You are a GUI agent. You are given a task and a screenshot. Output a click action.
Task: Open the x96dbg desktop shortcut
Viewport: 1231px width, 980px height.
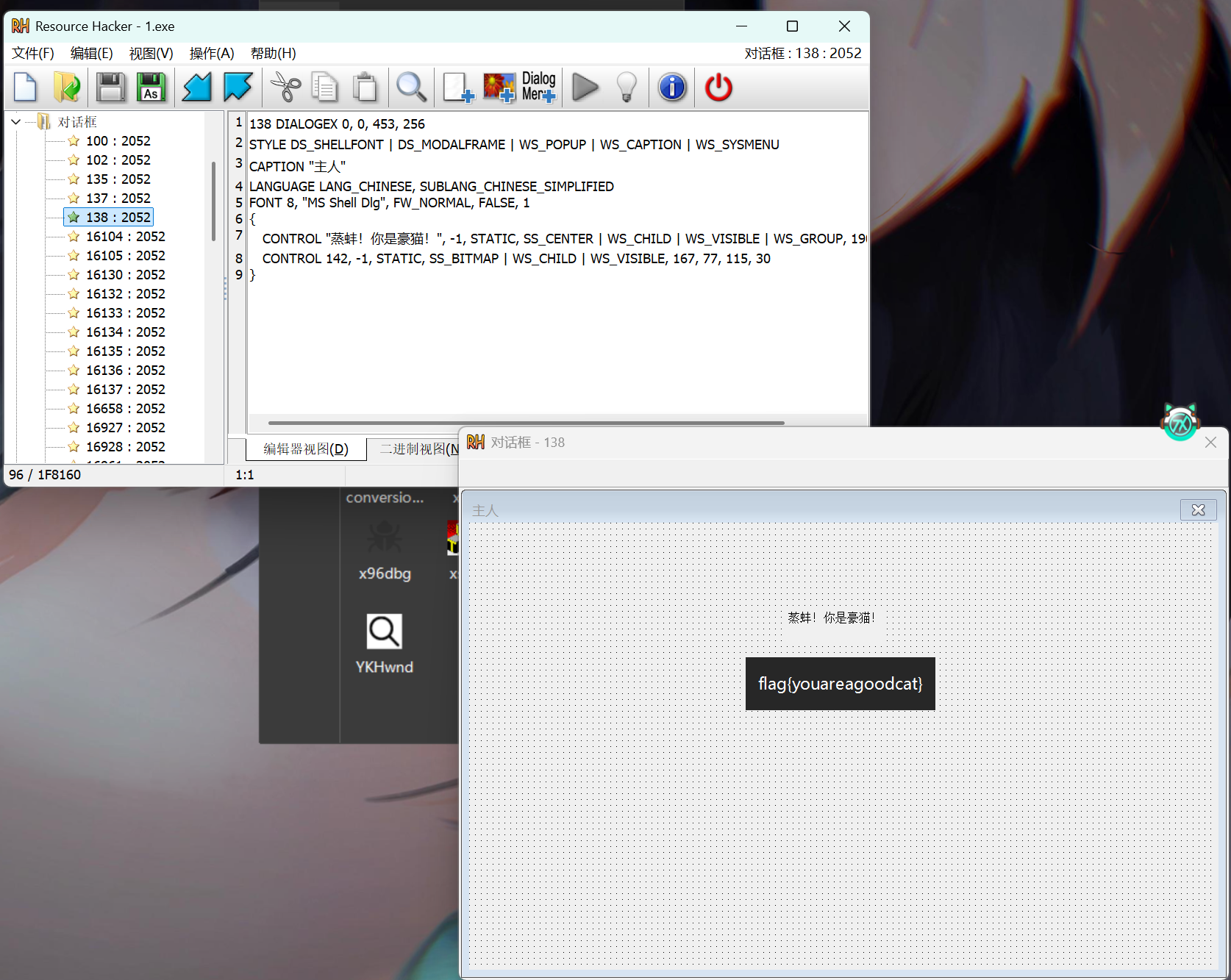(x=385, y=550)
